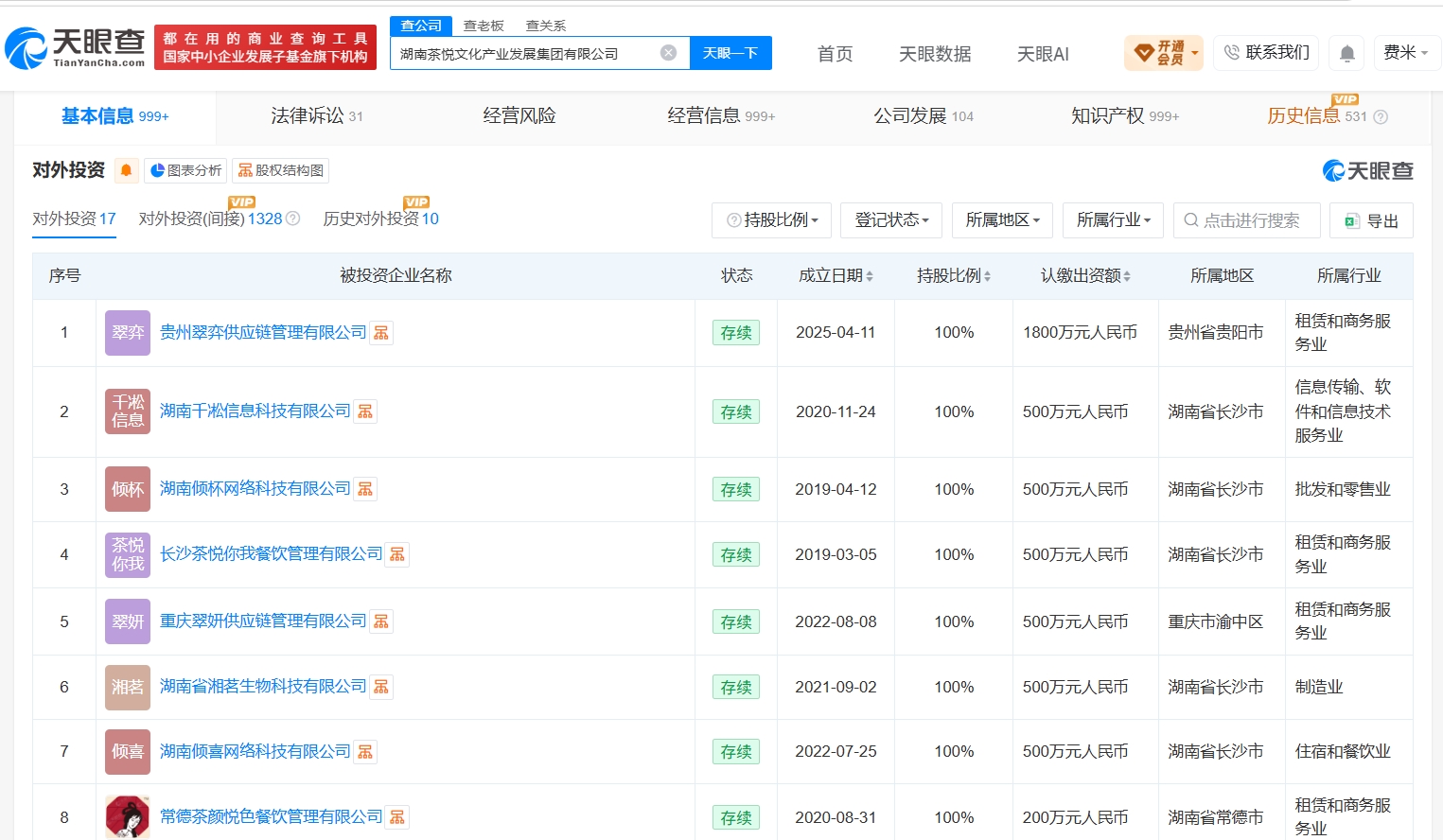Viewport: 1443px width, 840px height.
Task: Click the orange alert bell beside 对外投资
Action: click(x=126, y=170)
